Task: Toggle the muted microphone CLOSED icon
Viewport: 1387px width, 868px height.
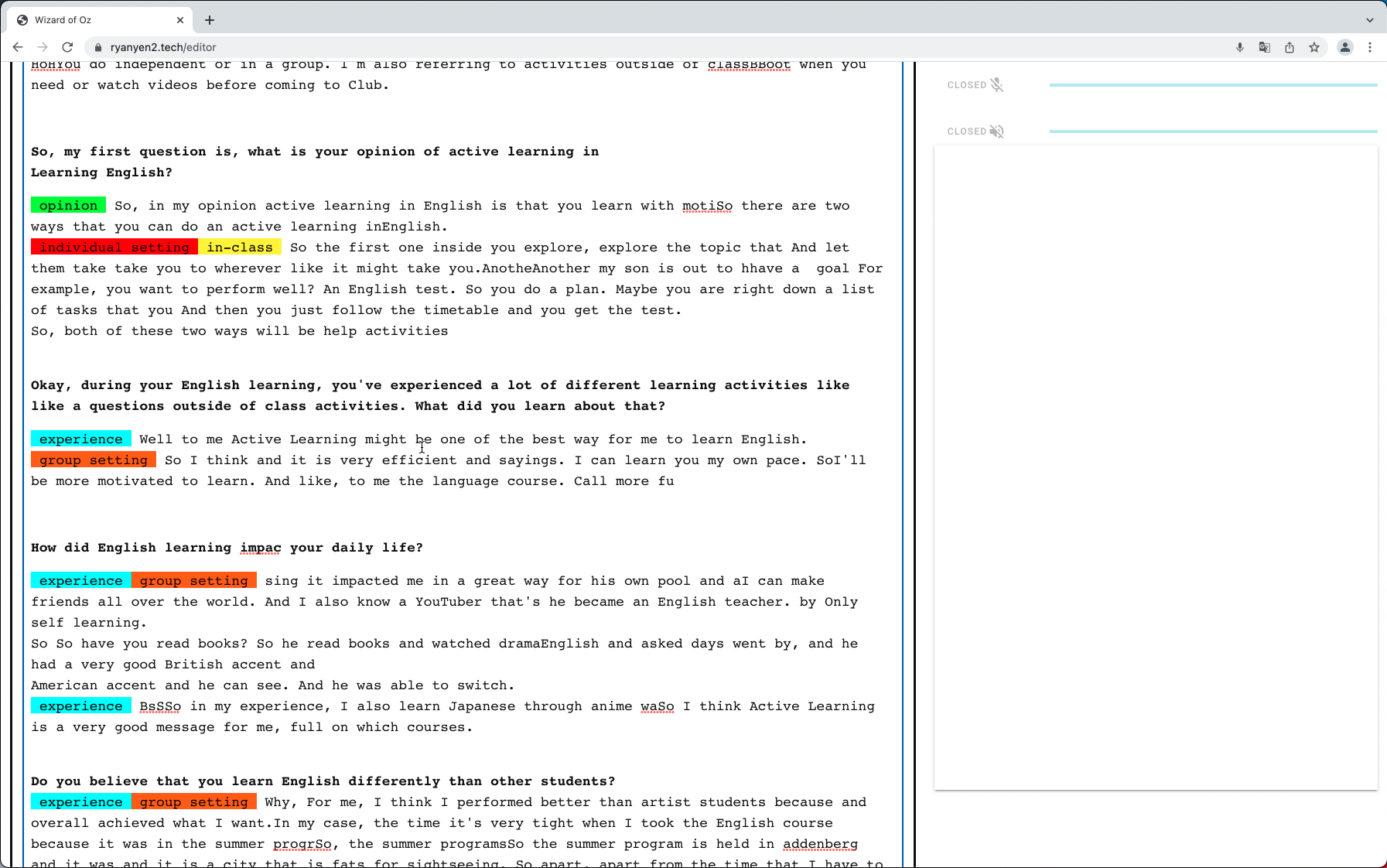Action: coord(997,85)
